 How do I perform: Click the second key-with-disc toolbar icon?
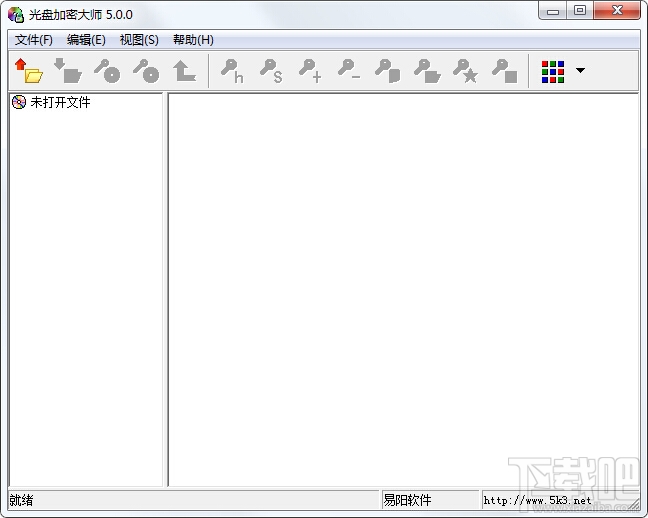tap(145, 71)
